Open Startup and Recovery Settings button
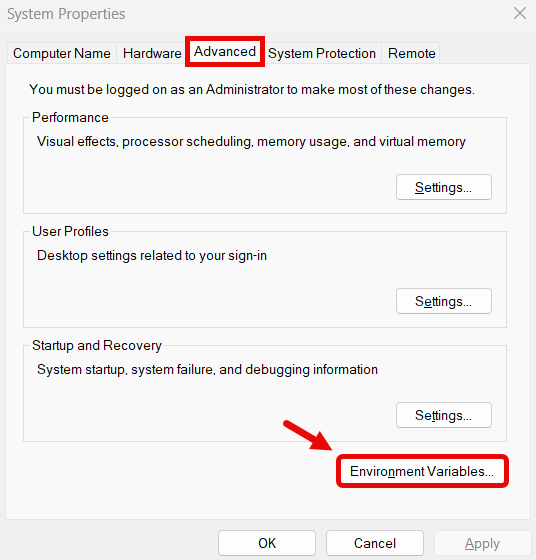This screenshot has height=560, width=536. 444,415
